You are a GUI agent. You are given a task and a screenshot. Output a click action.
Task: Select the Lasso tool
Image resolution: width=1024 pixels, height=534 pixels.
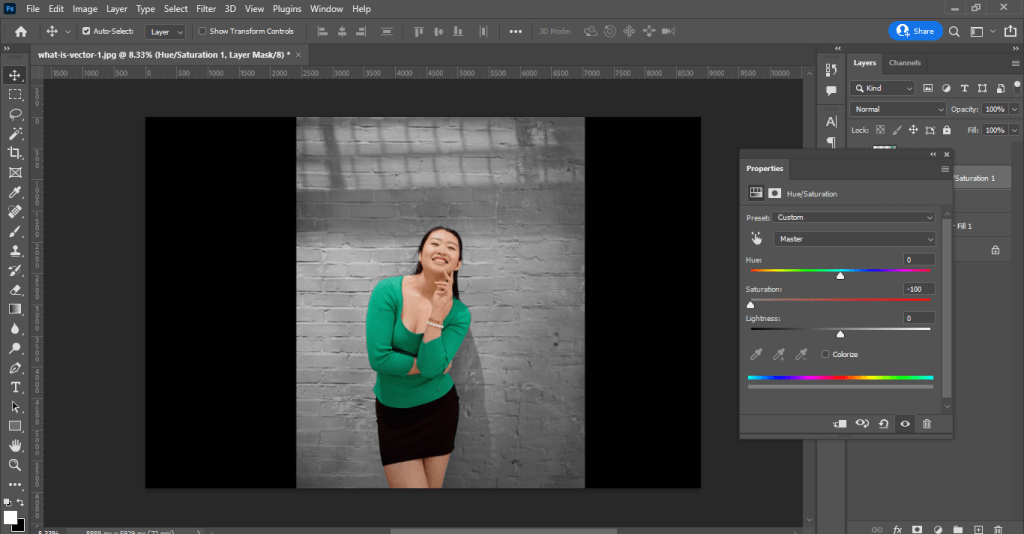(15, 114)
